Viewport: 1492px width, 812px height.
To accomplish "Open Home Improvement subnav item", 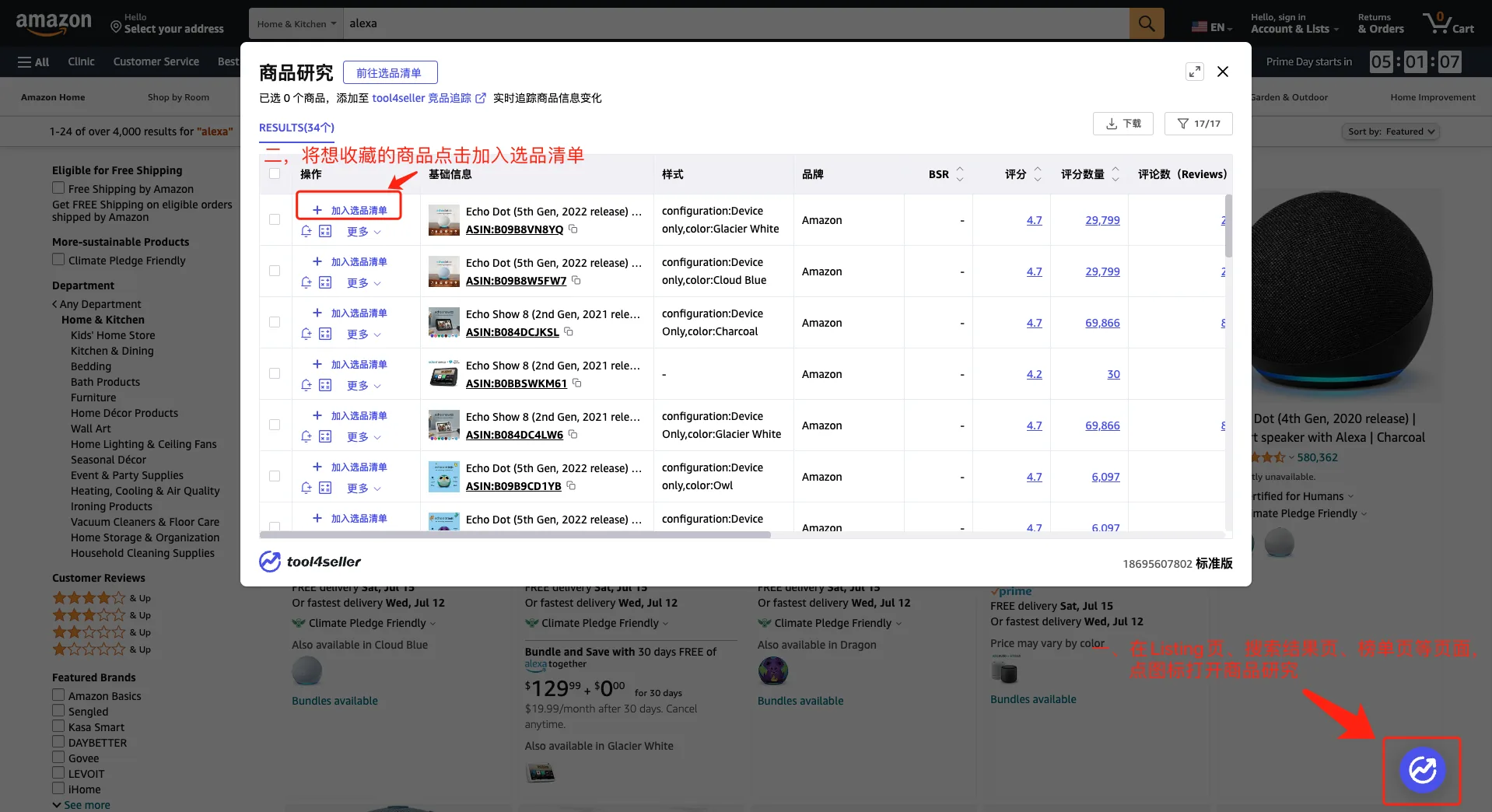I will click(x=1432, y=97).
